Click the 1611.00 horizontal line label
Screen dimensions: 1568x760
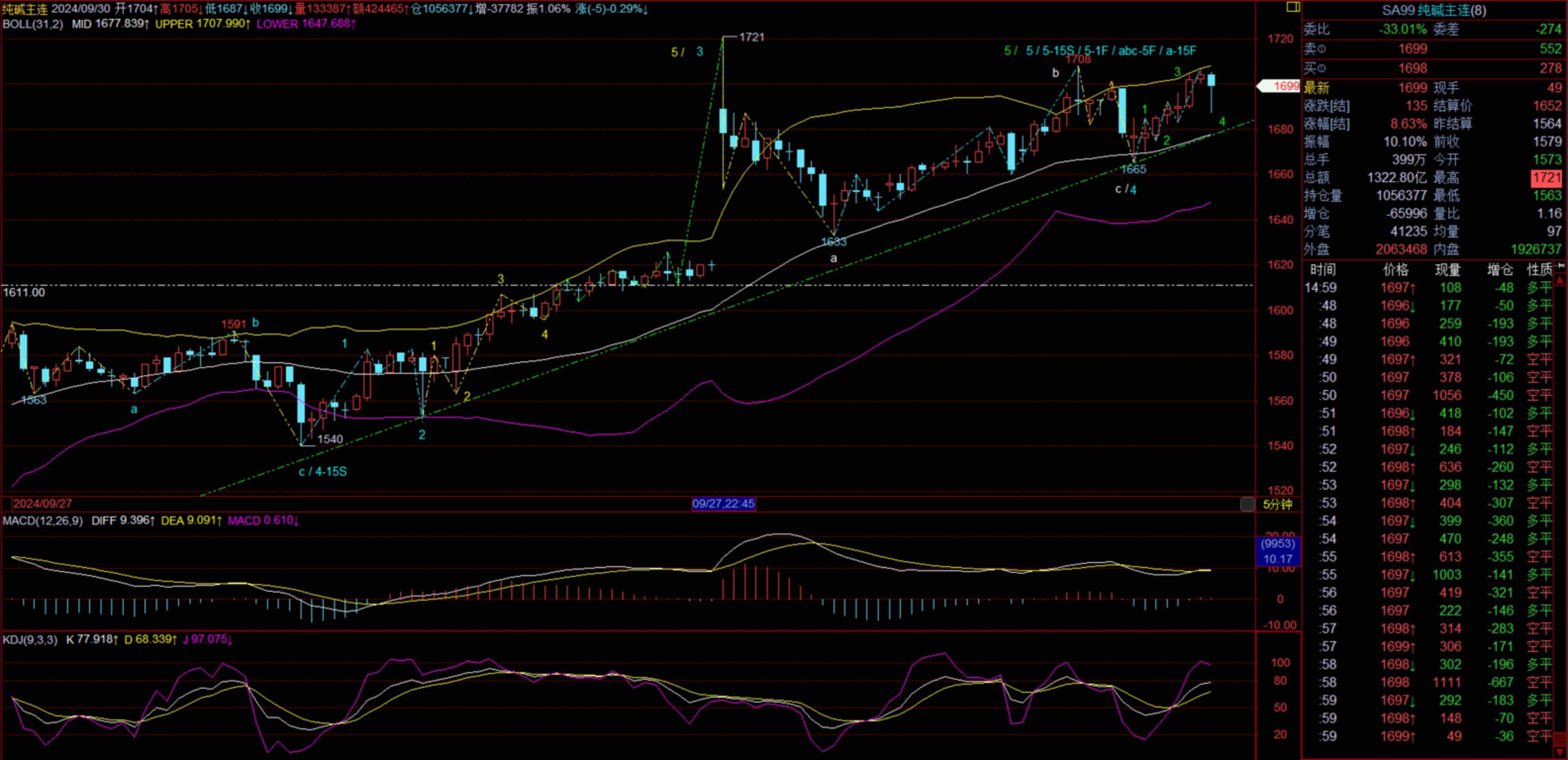tap(24, 292)
